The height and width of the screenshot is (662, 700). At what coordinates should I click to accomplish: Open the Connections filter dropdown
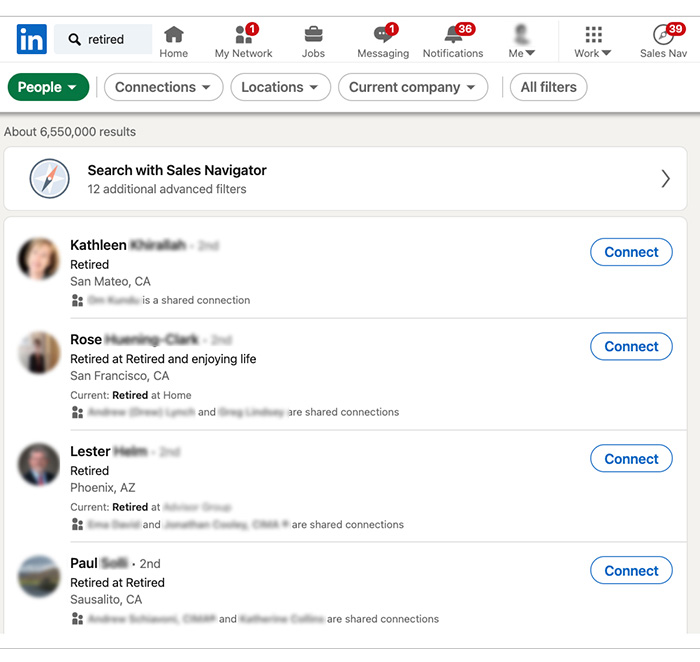click(x=163, y=87)
